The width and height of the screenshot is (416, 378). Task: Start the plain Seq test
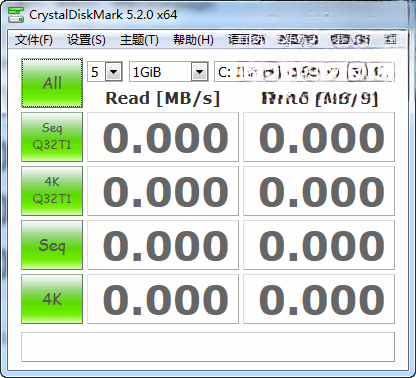tap(52, 245)
